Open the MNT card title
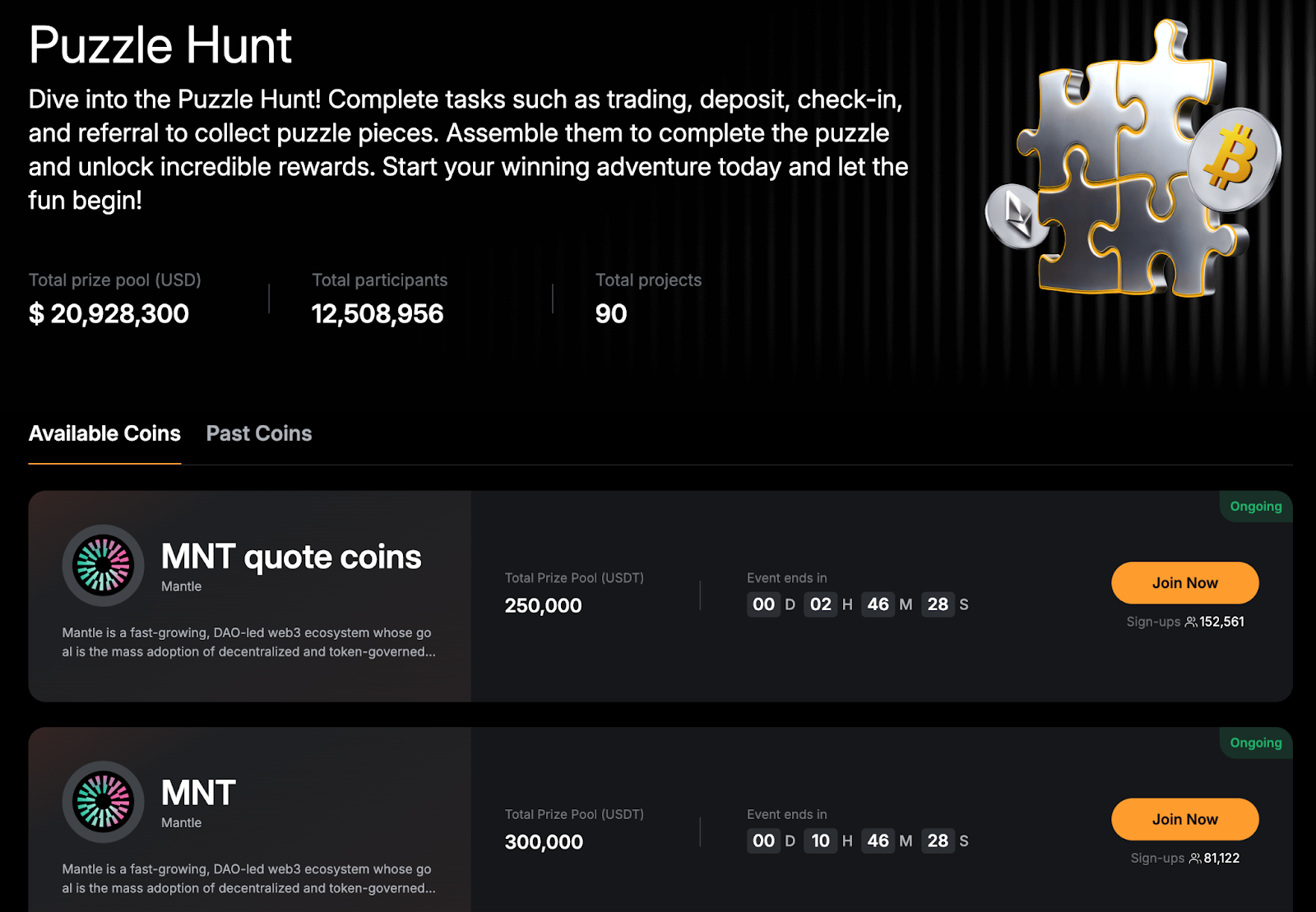This screenshot has width=1316, height=912. tap(198, 793)
